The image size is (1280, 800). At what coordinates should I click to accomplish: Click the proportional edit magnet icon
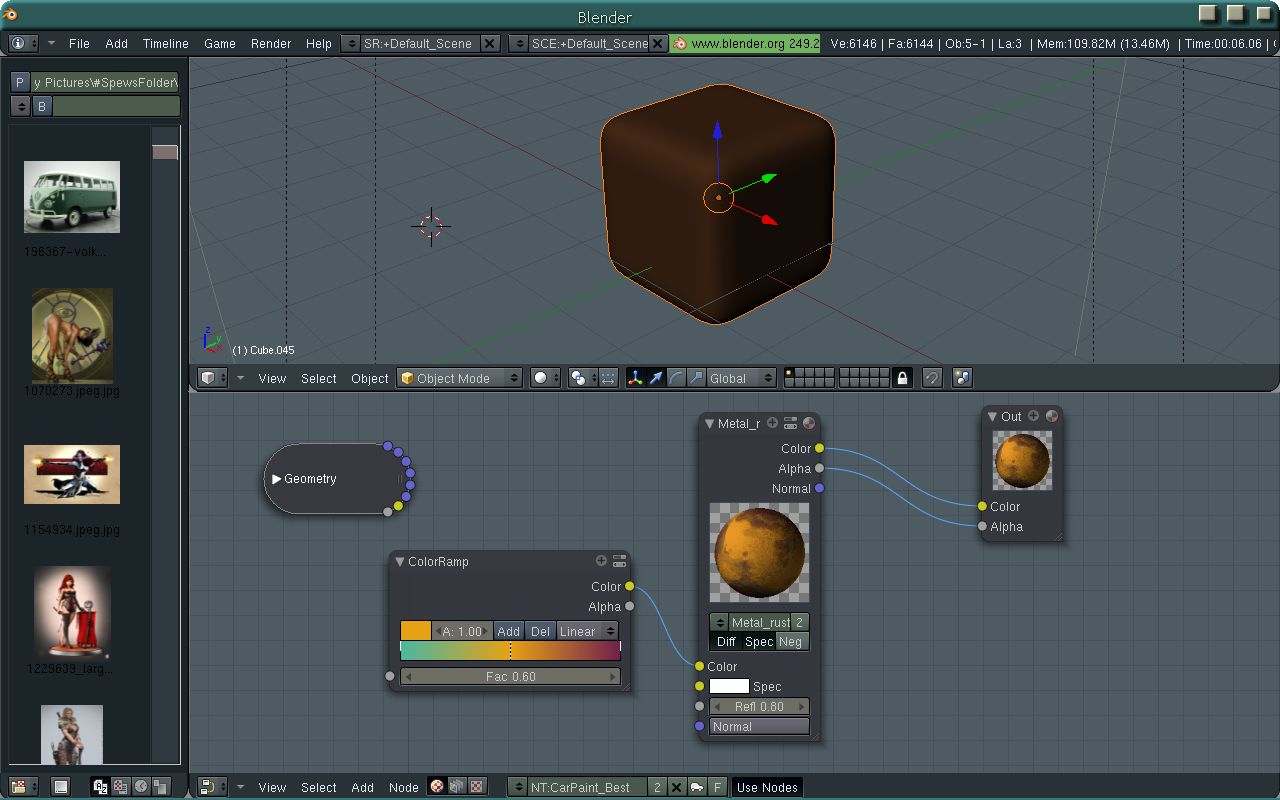click(x=932, y=378)
